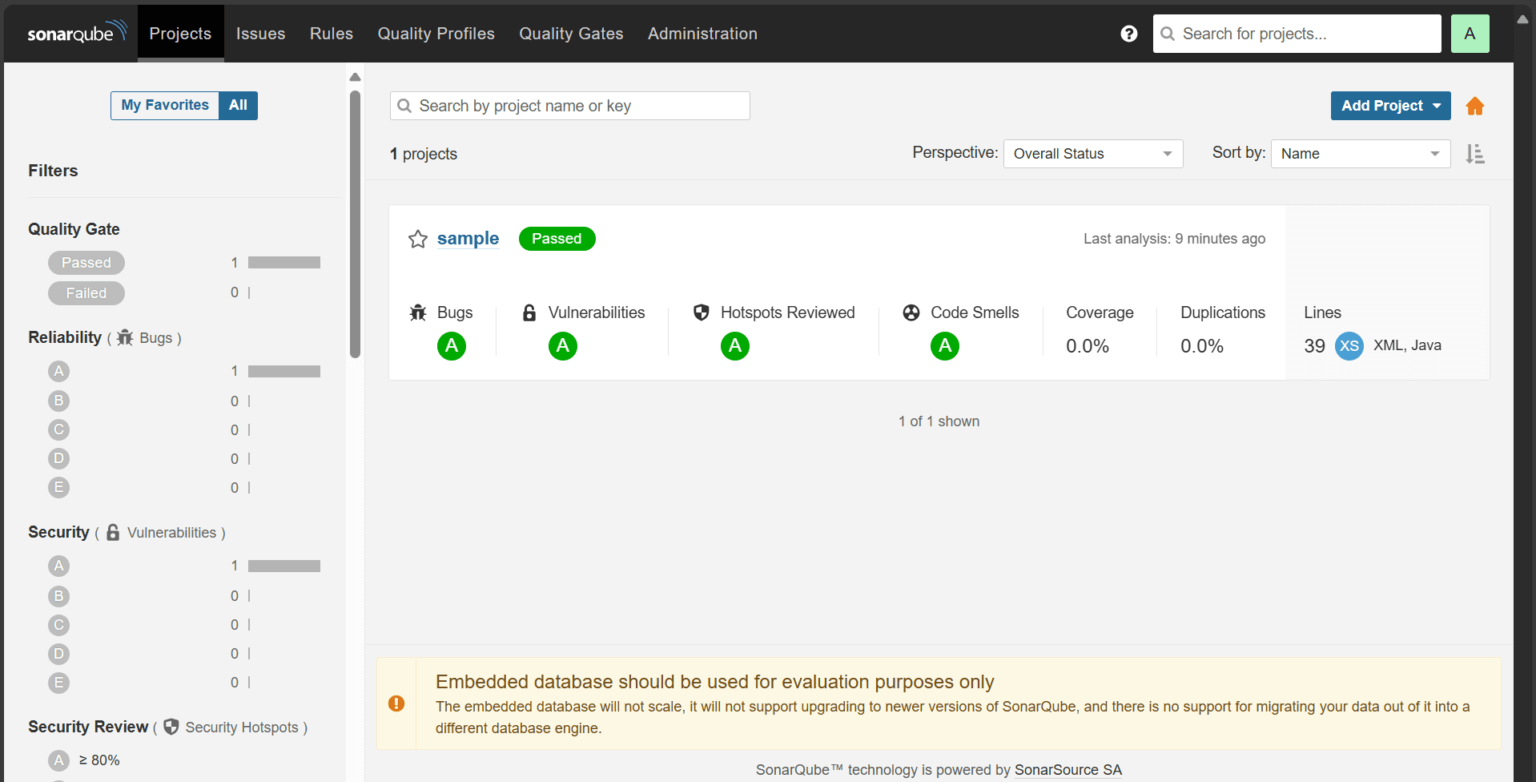Open the help question mark icon
Screen dimensions: 1536x782
pos(1129,33)
